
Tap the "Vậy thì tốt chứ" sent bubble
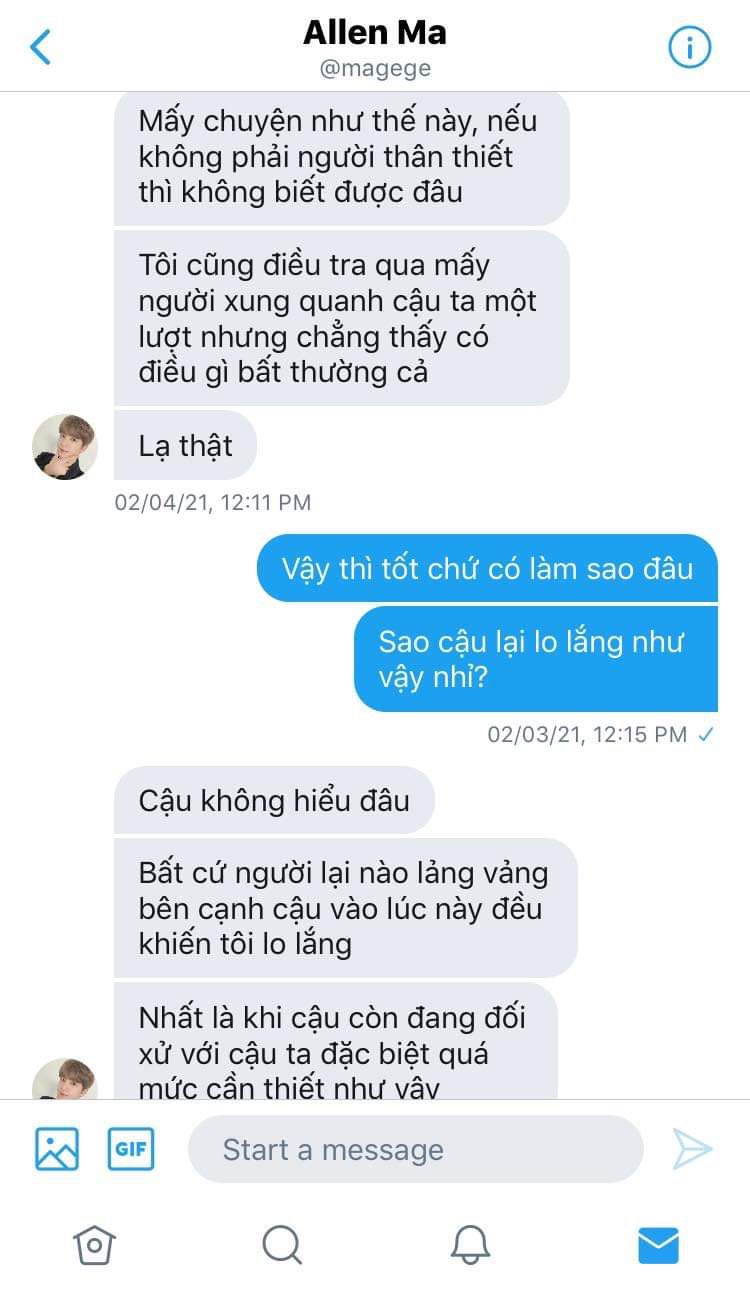(x=487, y=568)
